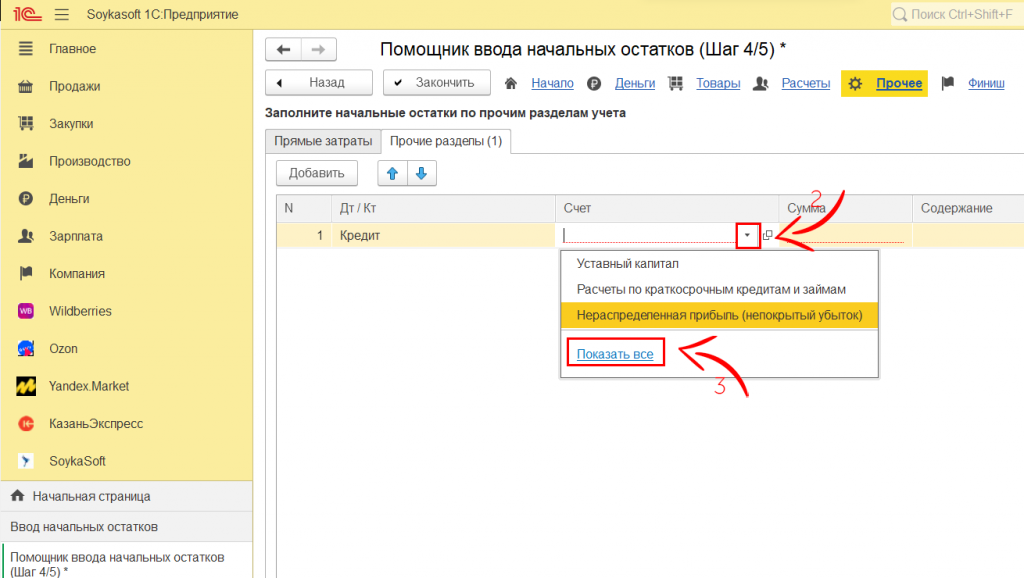The height and width of the screenshot is (578, 1024).
Task: Pick Расчеты по краткосрочным кредитам и займам
Action: [711, 289]
